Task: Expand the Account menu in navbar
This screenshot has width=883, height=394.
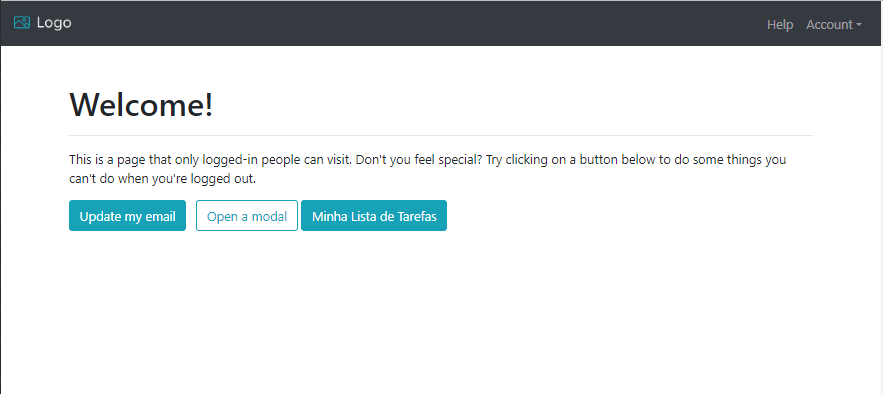Action: 833,25
